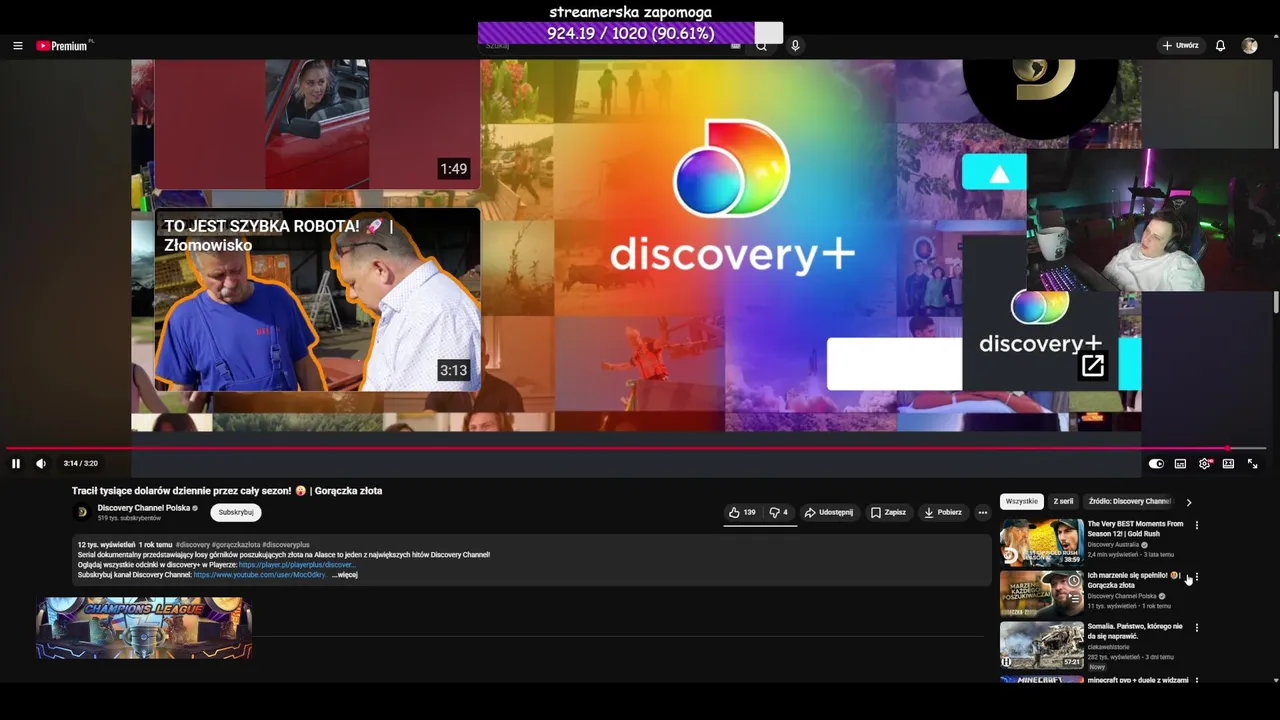Screen dimensions: 1280x720
Task: Open TO JEST SZYBKA ROBOTA end-screen video
Action: [x=317, y=300]
